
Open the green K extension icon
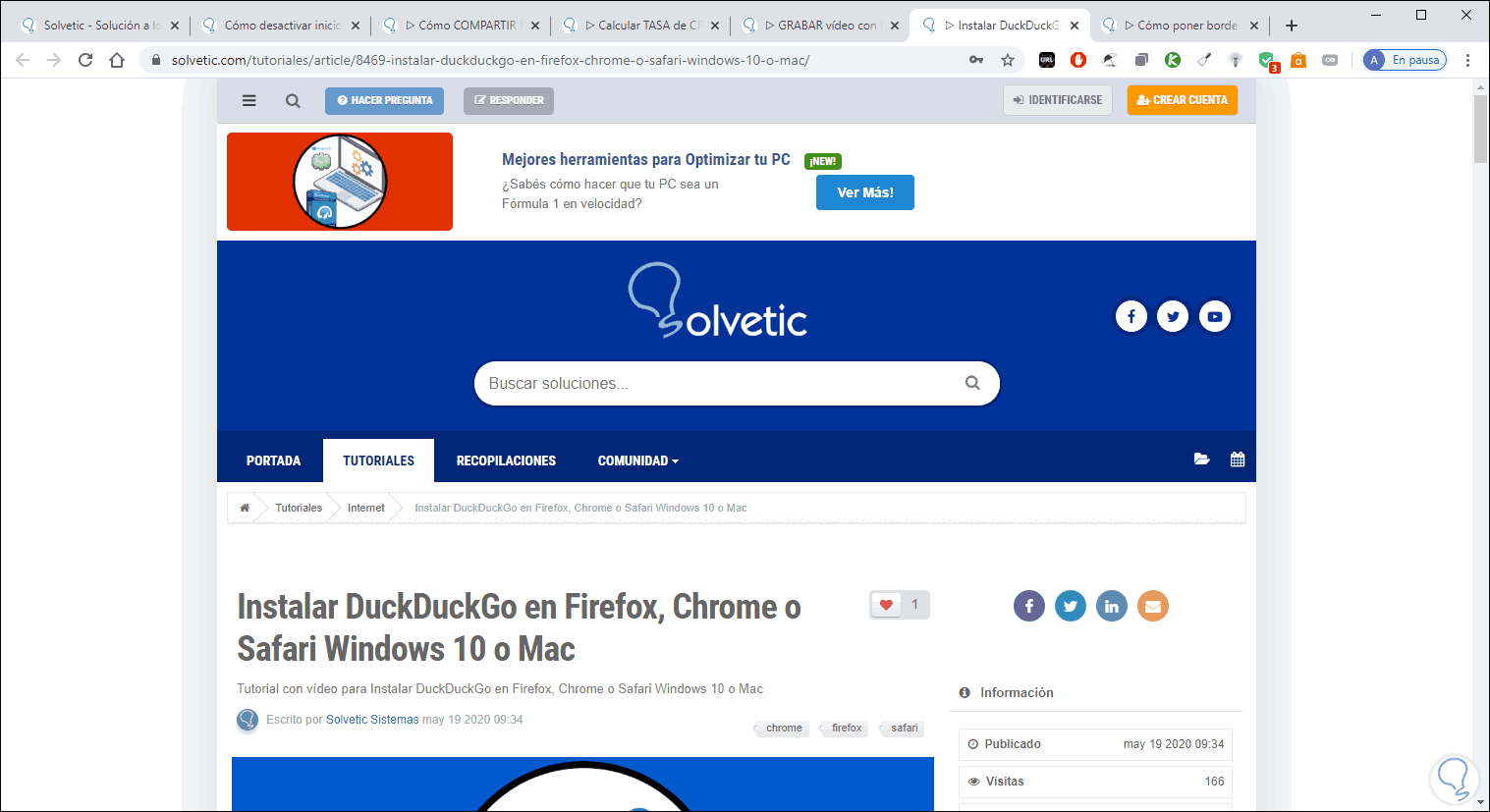pos(1173,60)
